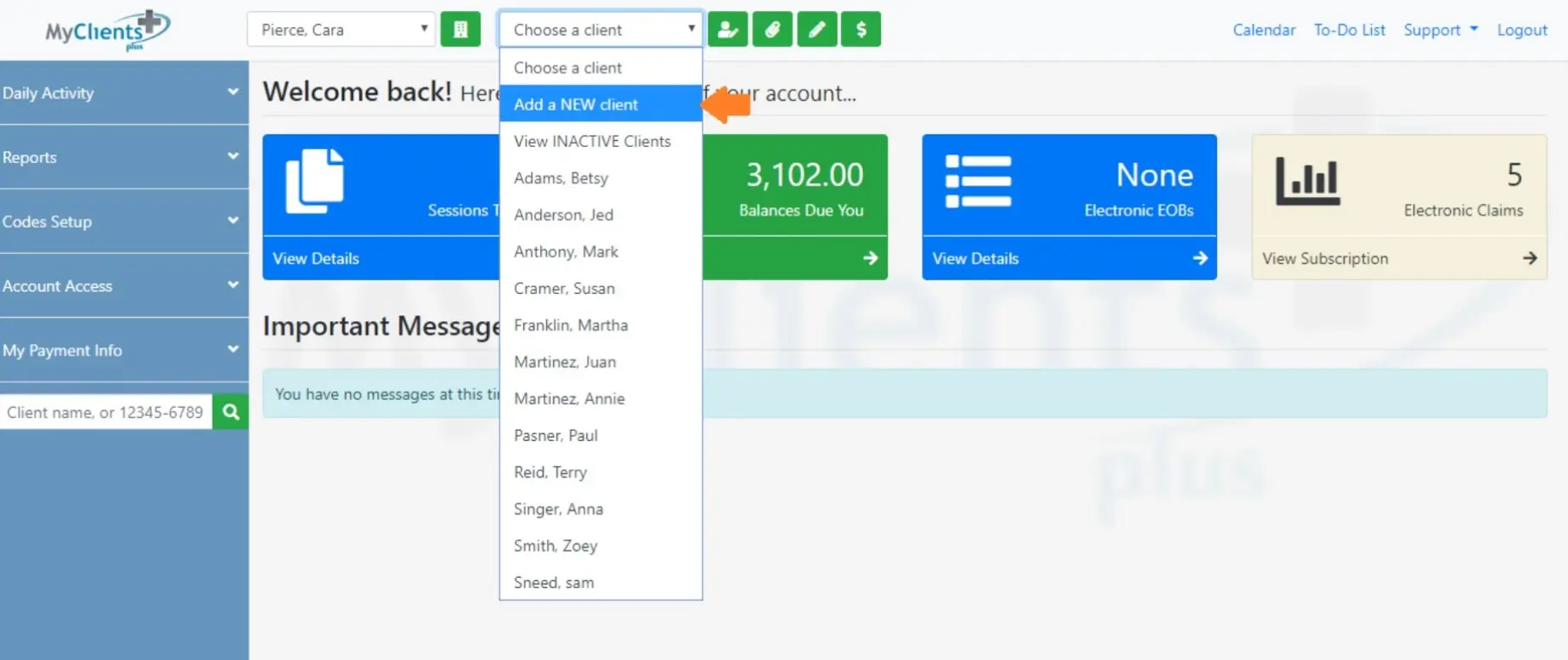Click View Subscription on Electronic Claims card
This screenshot has height=660, width=1568.
point(1325,258)
